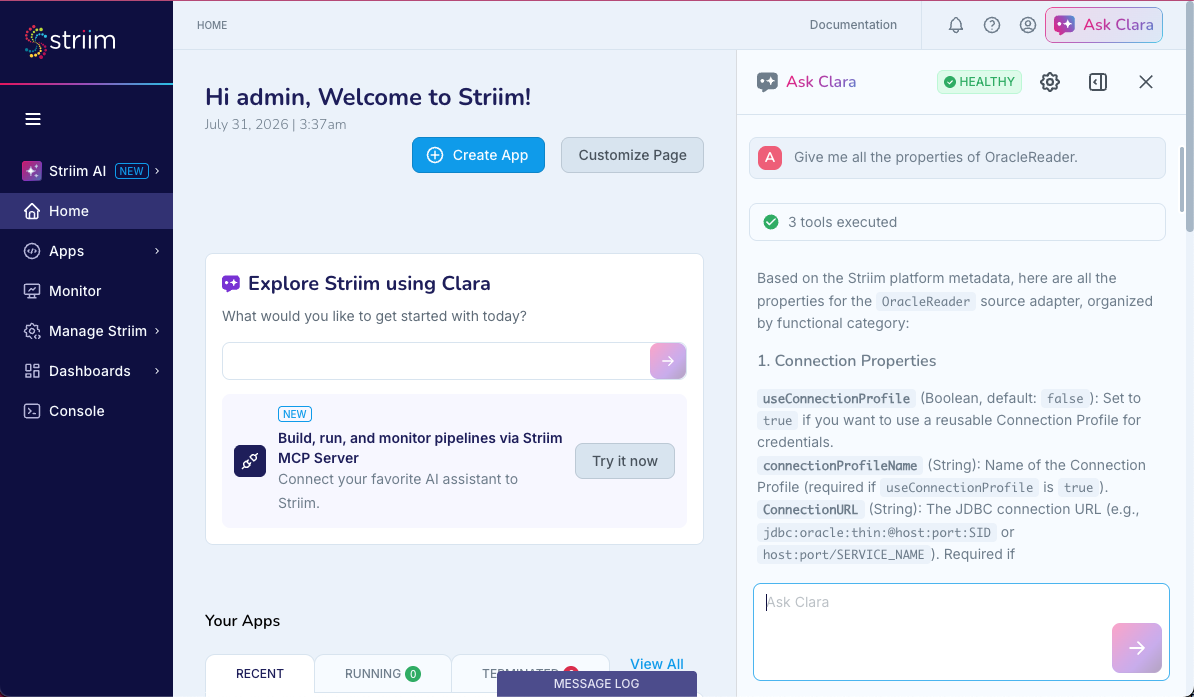
Task: Click the Dashboards grid icon
Action: point(32,371)
